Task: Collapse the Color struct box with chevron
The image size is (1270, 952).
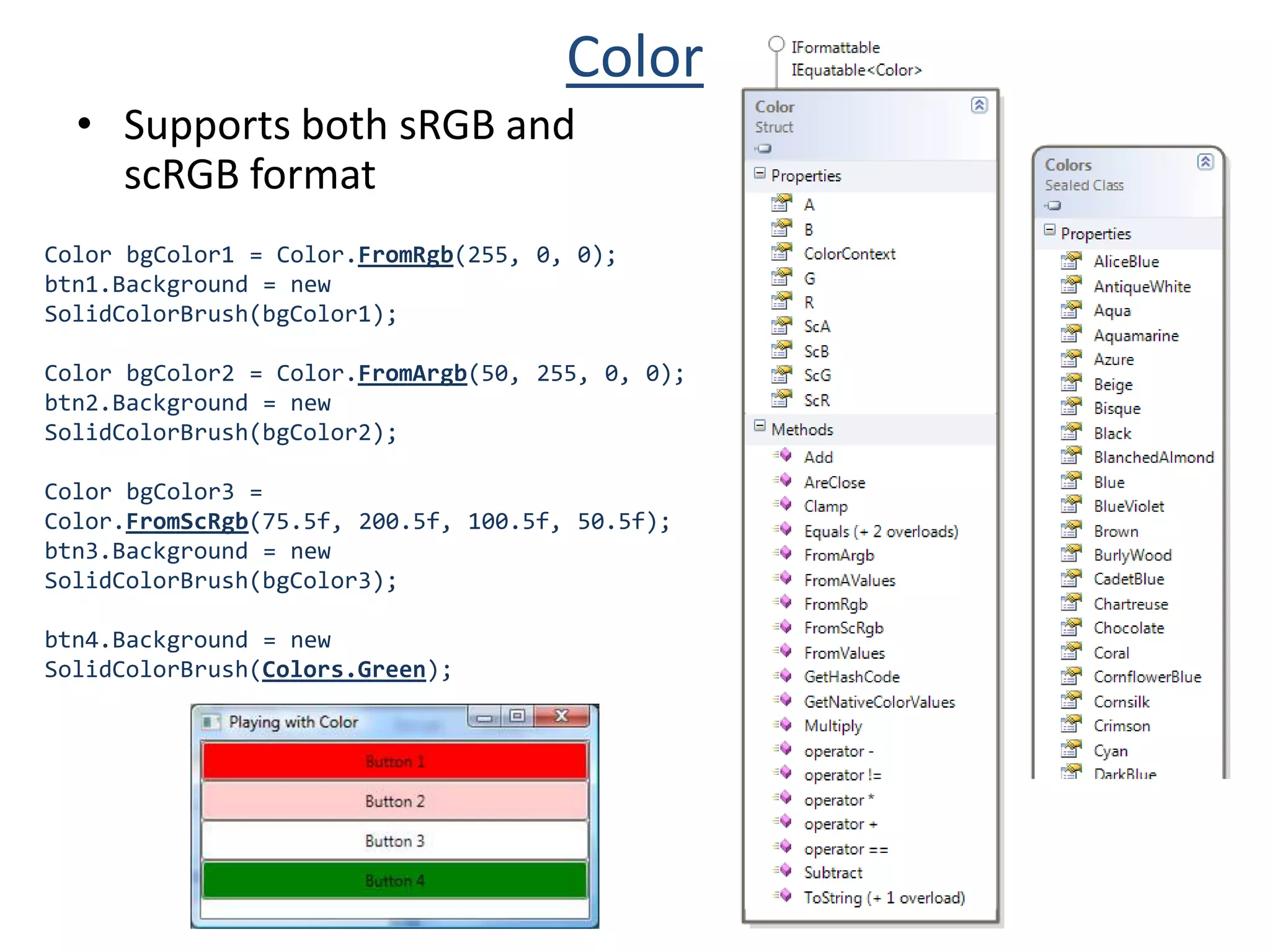Action: pos(979,105)
